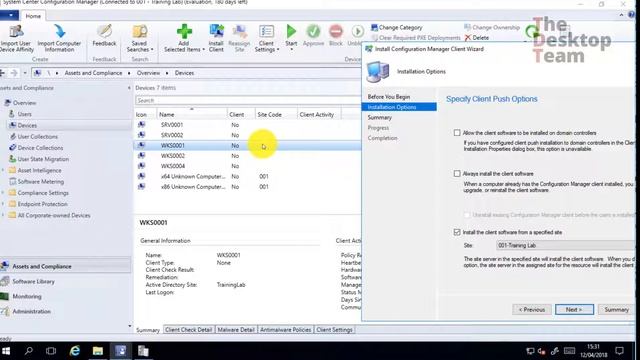Click the Previous button in wizard
Screen dimensions: 640x360
pyautogui.click(x=532, y=309)
